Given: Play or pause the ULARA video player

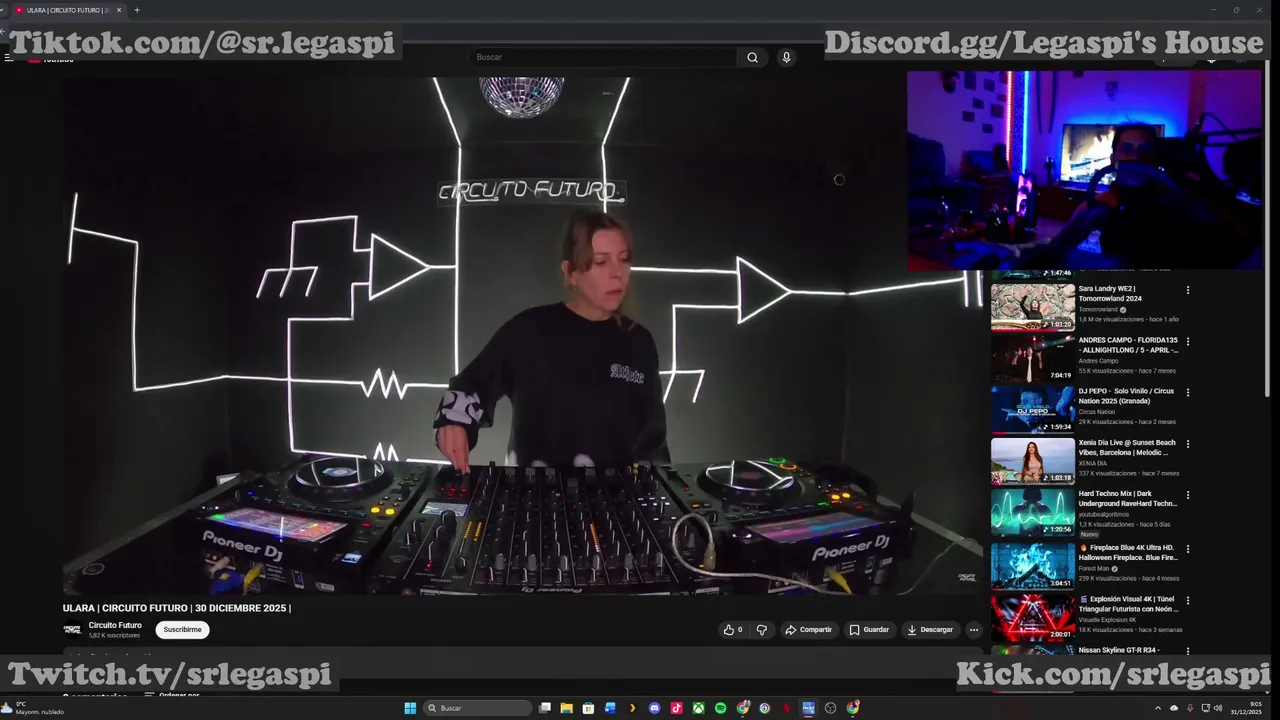Looking at the screenshot, I should (523, 336).
